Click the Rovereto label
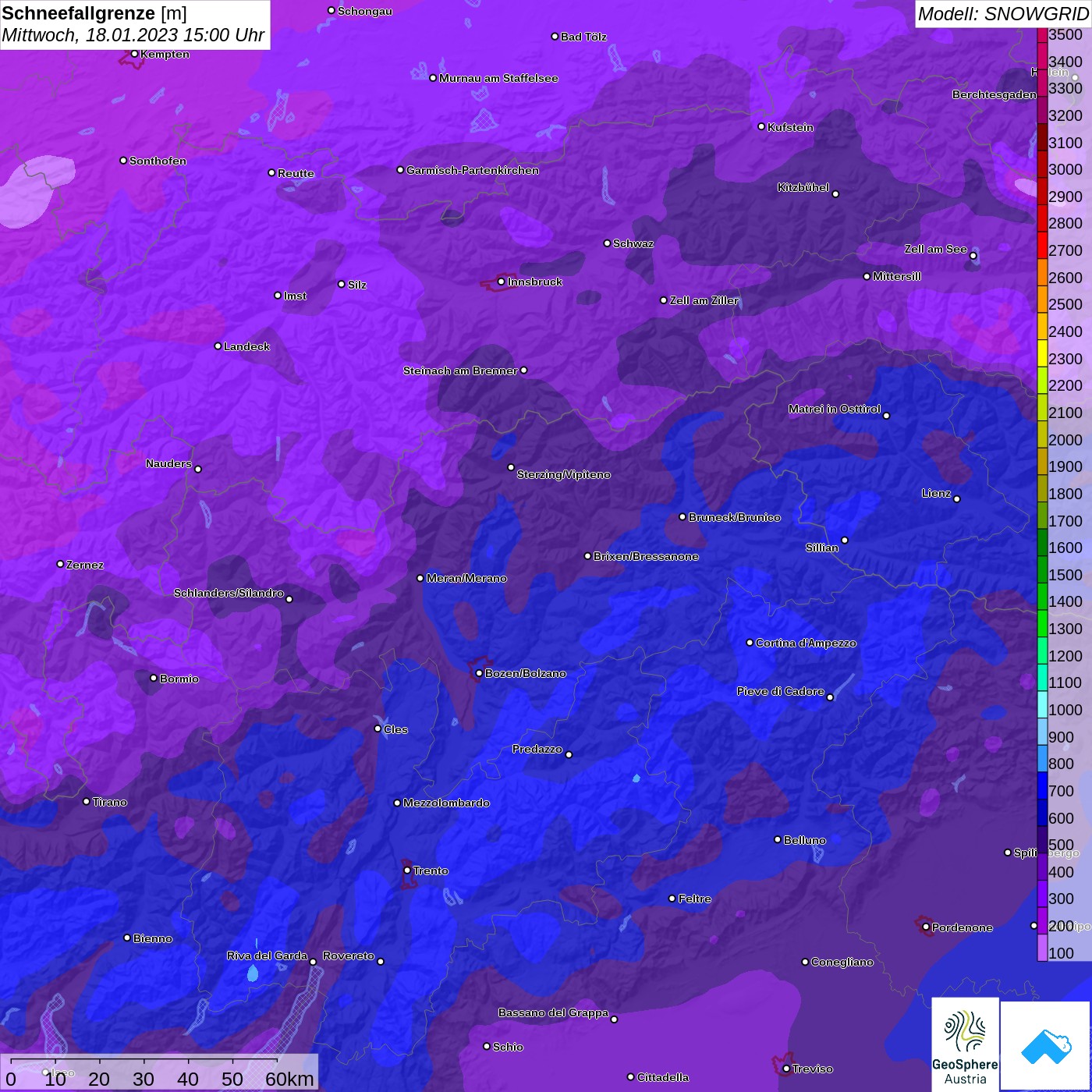The width and height of the screenshot is (1092, 1092). click(x=349, y=955)
